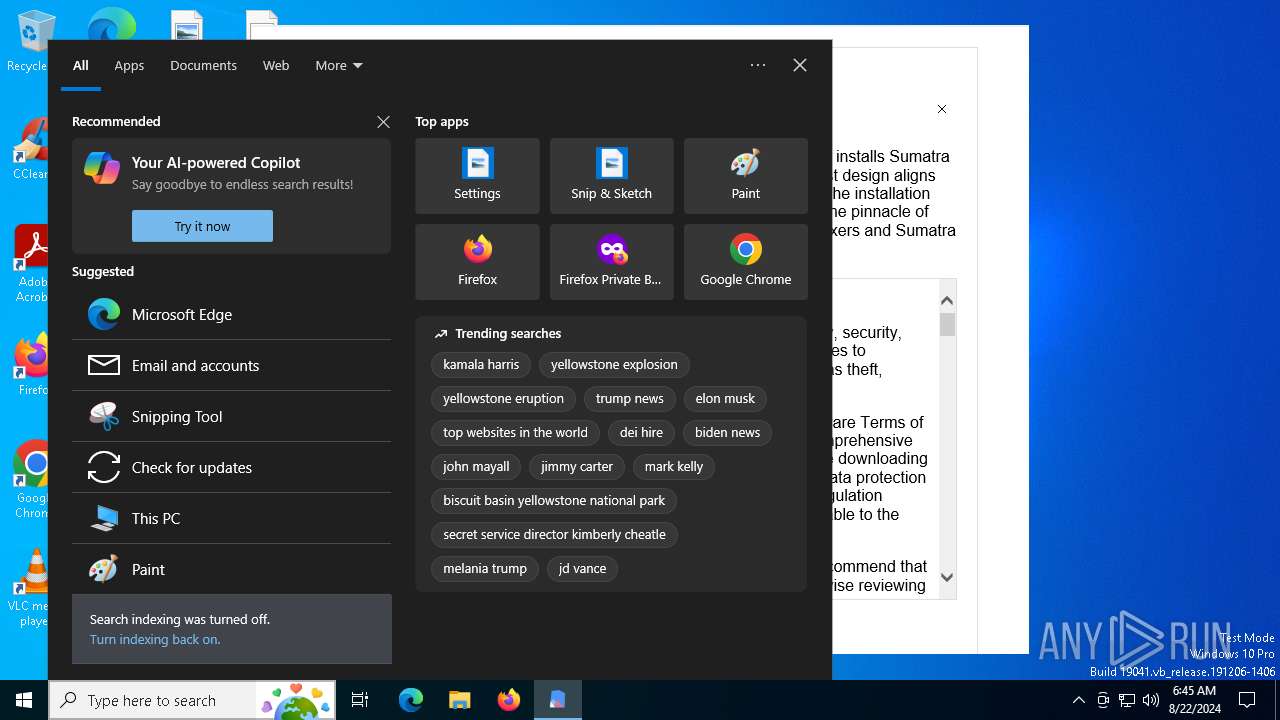Viewport: 1280px width, 720px height.
Task: Select the active installer taskbar icon
Action: (558, 700)
